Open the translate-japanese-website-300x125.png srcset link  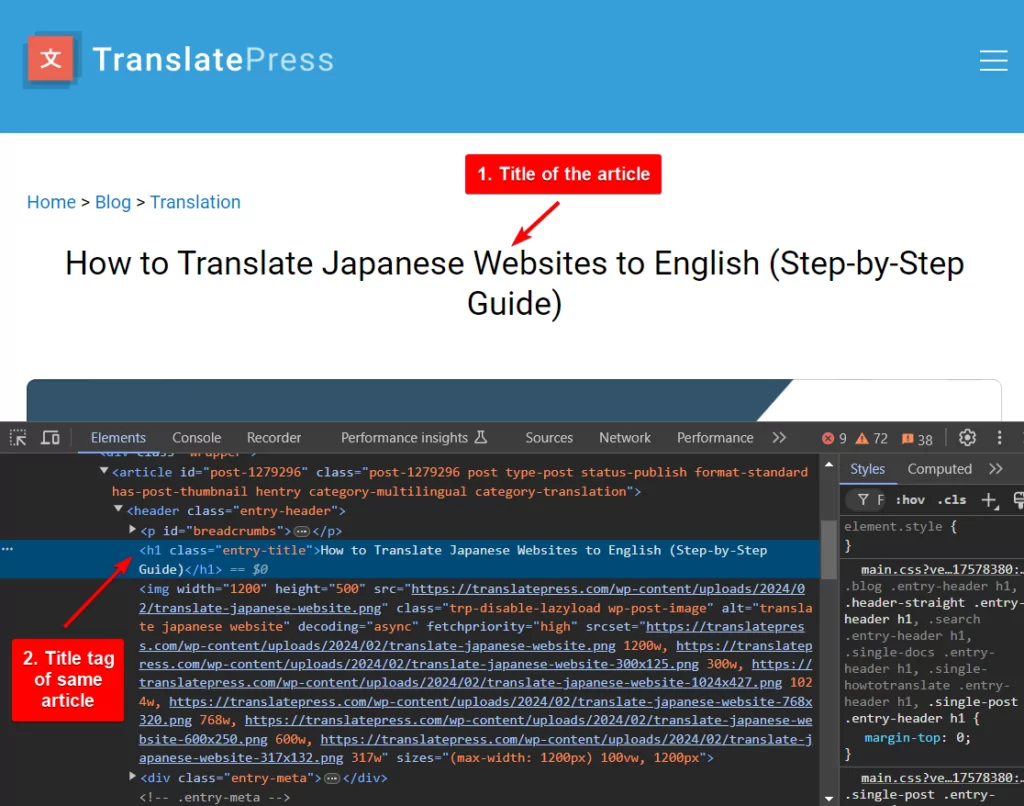(x=475, y=654)
